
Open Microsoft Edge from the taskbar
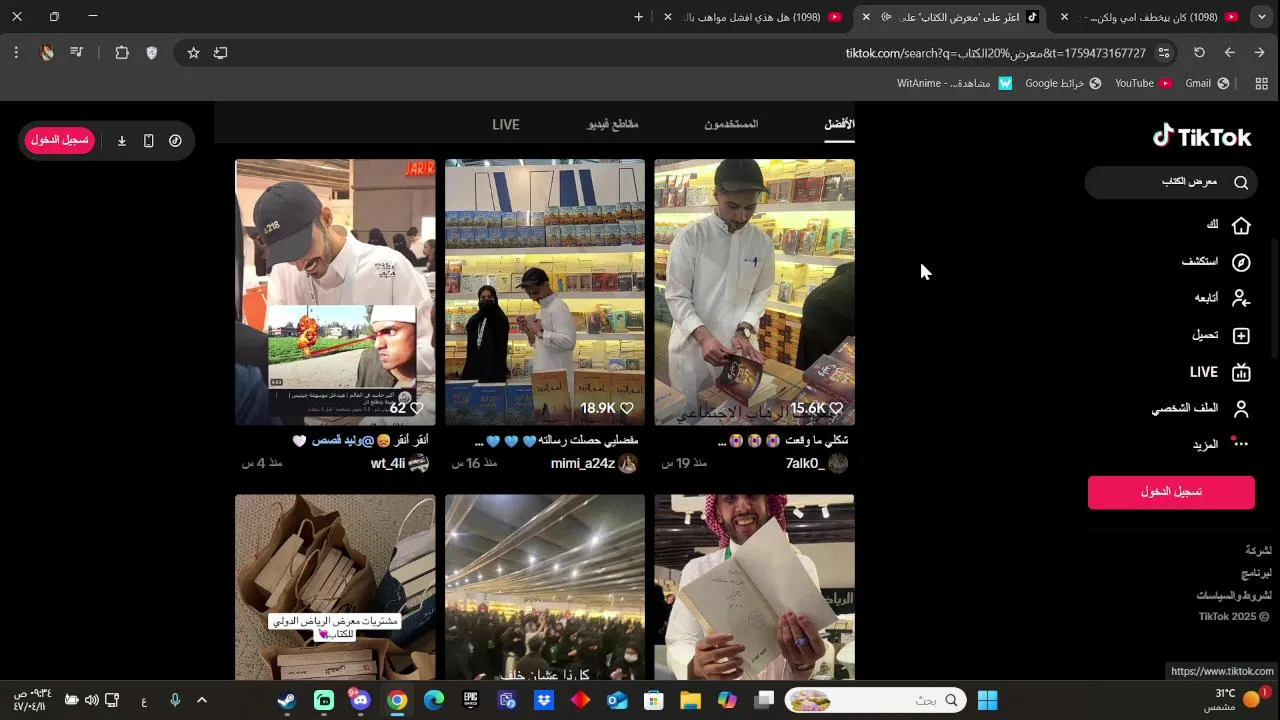(x=434, y=700)
